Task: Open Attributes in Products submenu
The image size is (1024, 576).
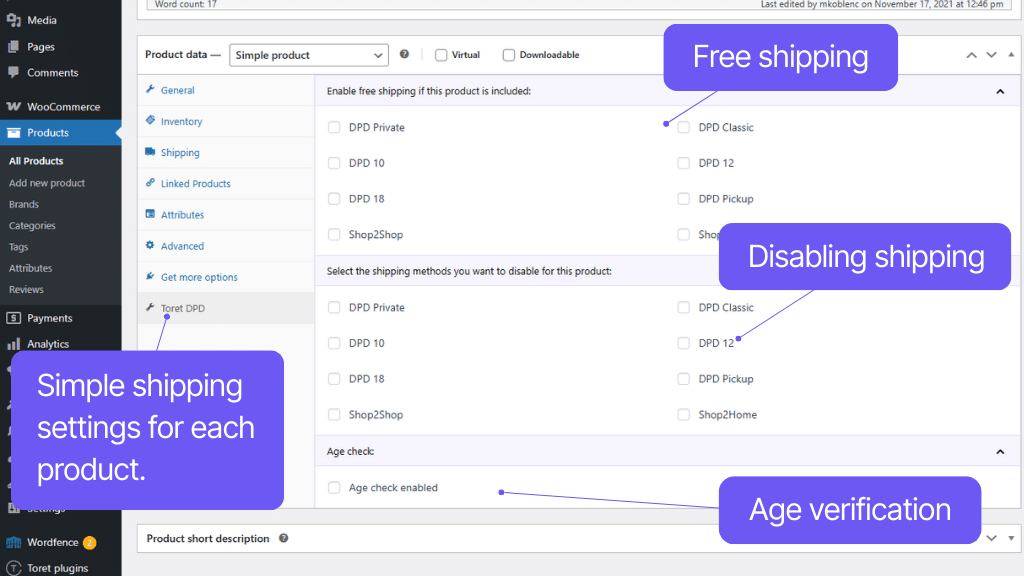Action: [31, 268]
